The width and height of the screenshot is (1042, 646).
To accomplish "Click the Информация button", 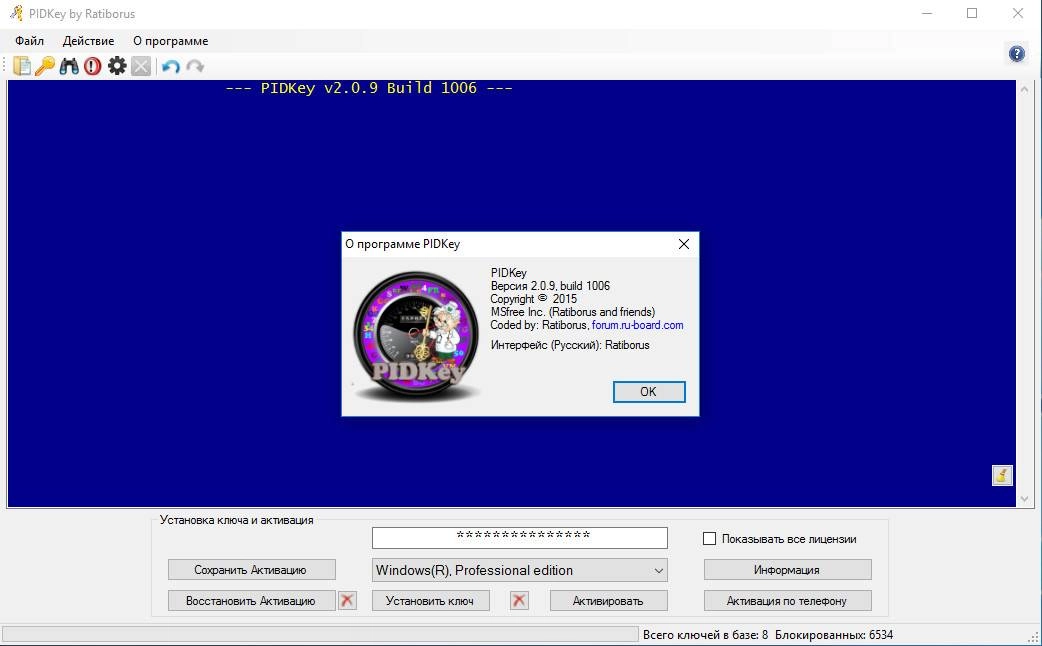I will click(x=787, y=570).
